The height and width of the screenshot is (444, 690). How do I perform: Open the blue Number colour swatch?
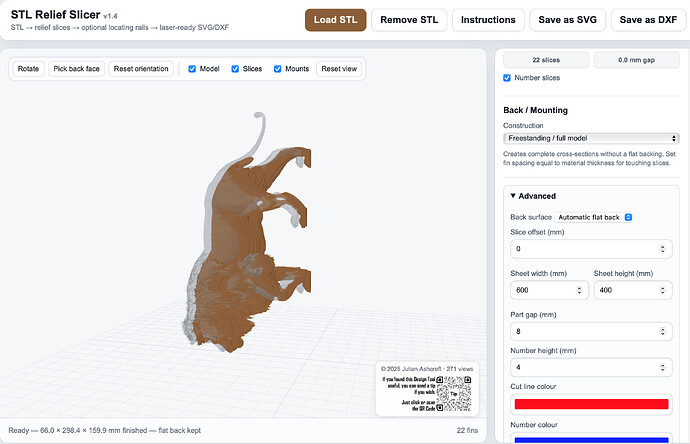point(591,440)
